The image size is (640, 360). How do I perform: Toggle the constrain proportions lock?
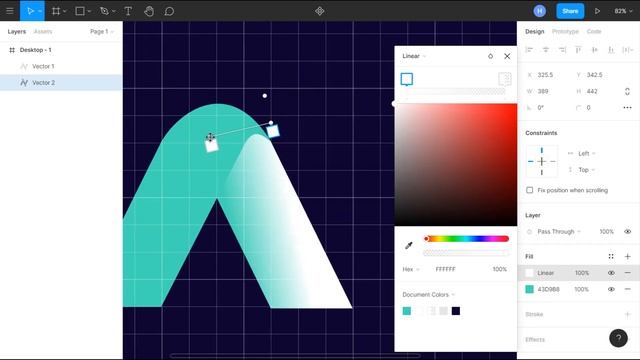tap(627, 91)
